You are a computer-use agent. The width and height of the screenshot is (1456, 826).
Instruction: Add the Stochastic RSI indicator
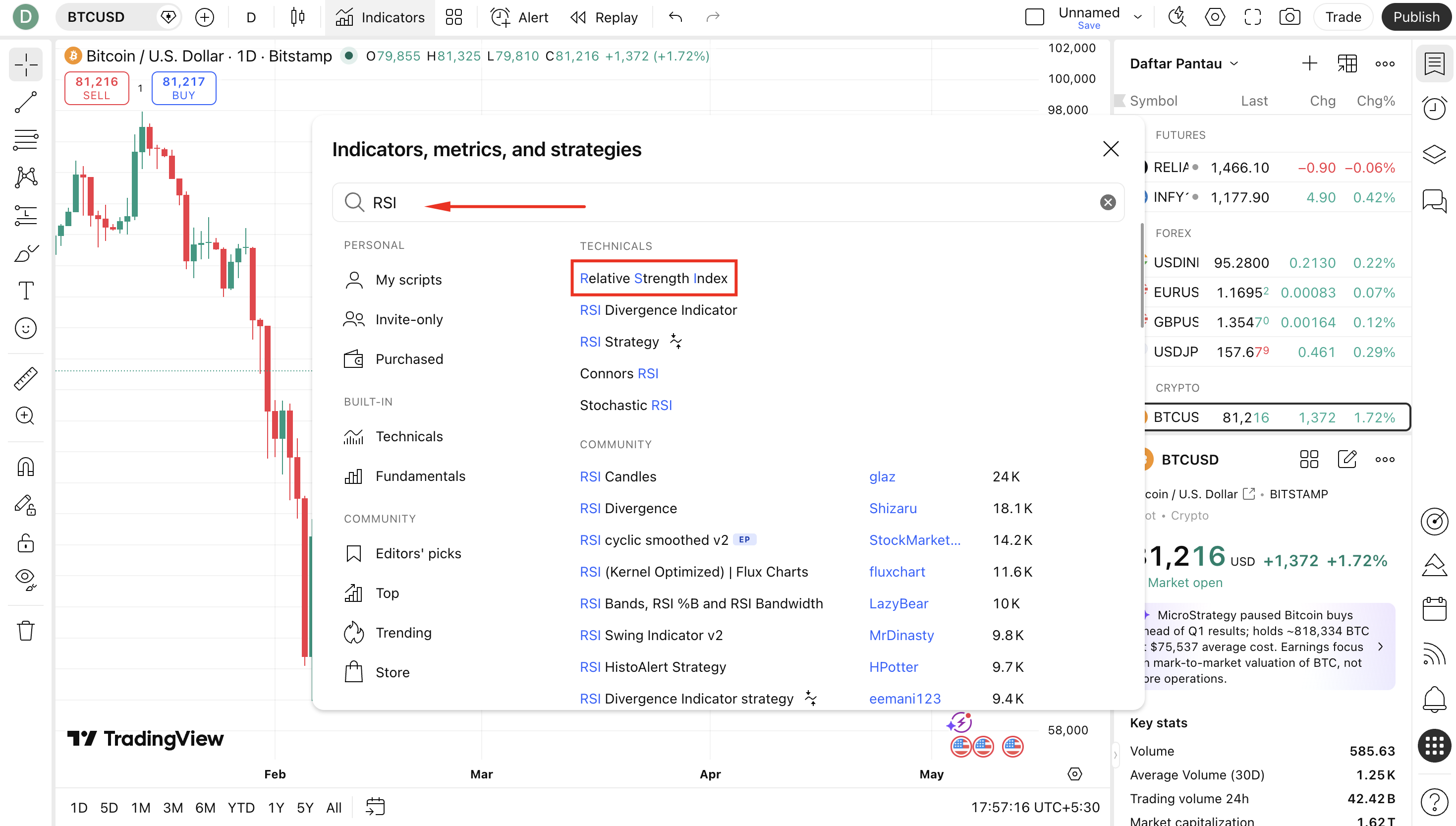(626, 405)
